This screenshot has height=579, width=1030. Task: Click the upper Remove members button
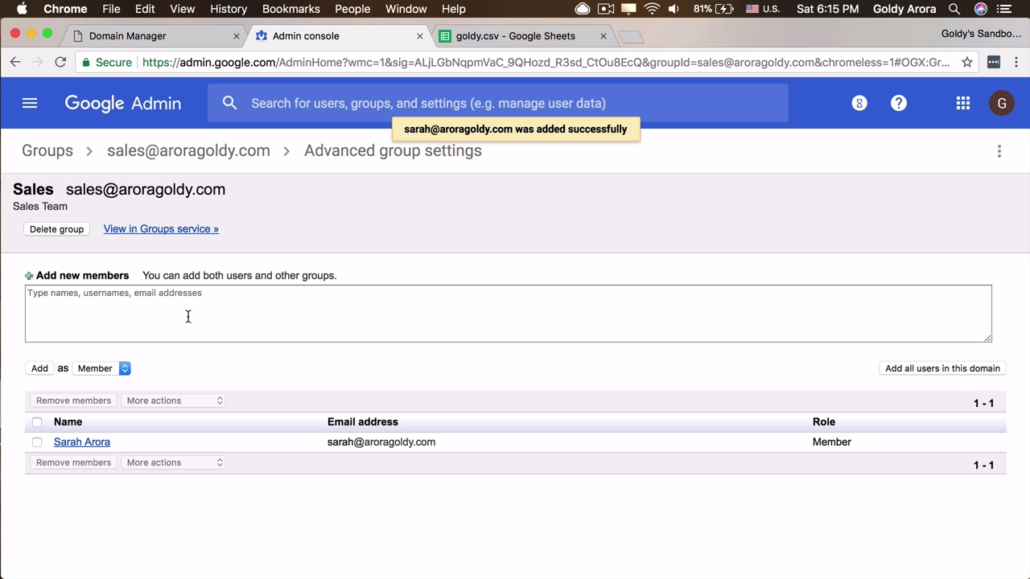[x=74, y=400]
